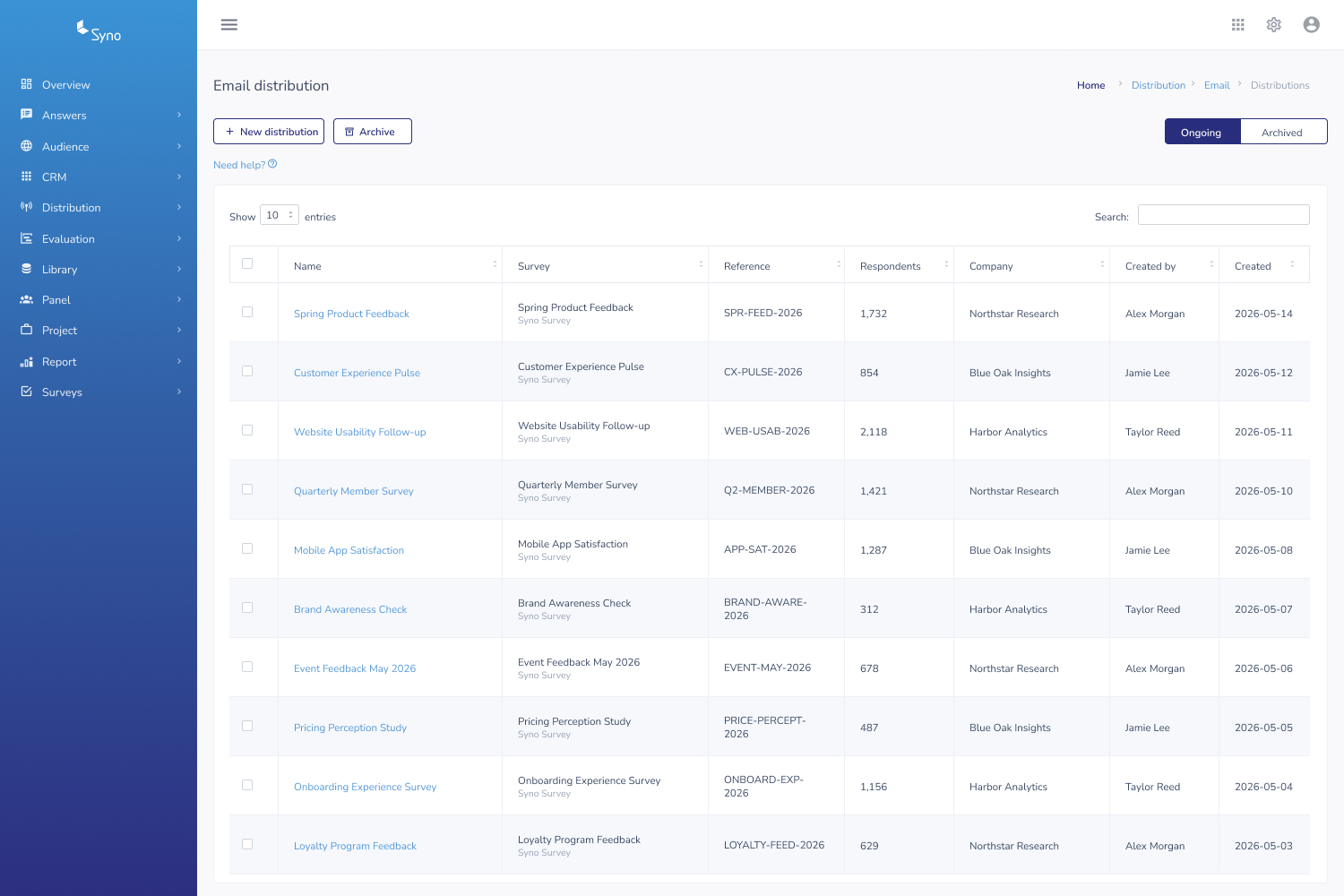The image size is (1344, 896).
Task: Open the settings gear icon
Action: coord(1274,25)
